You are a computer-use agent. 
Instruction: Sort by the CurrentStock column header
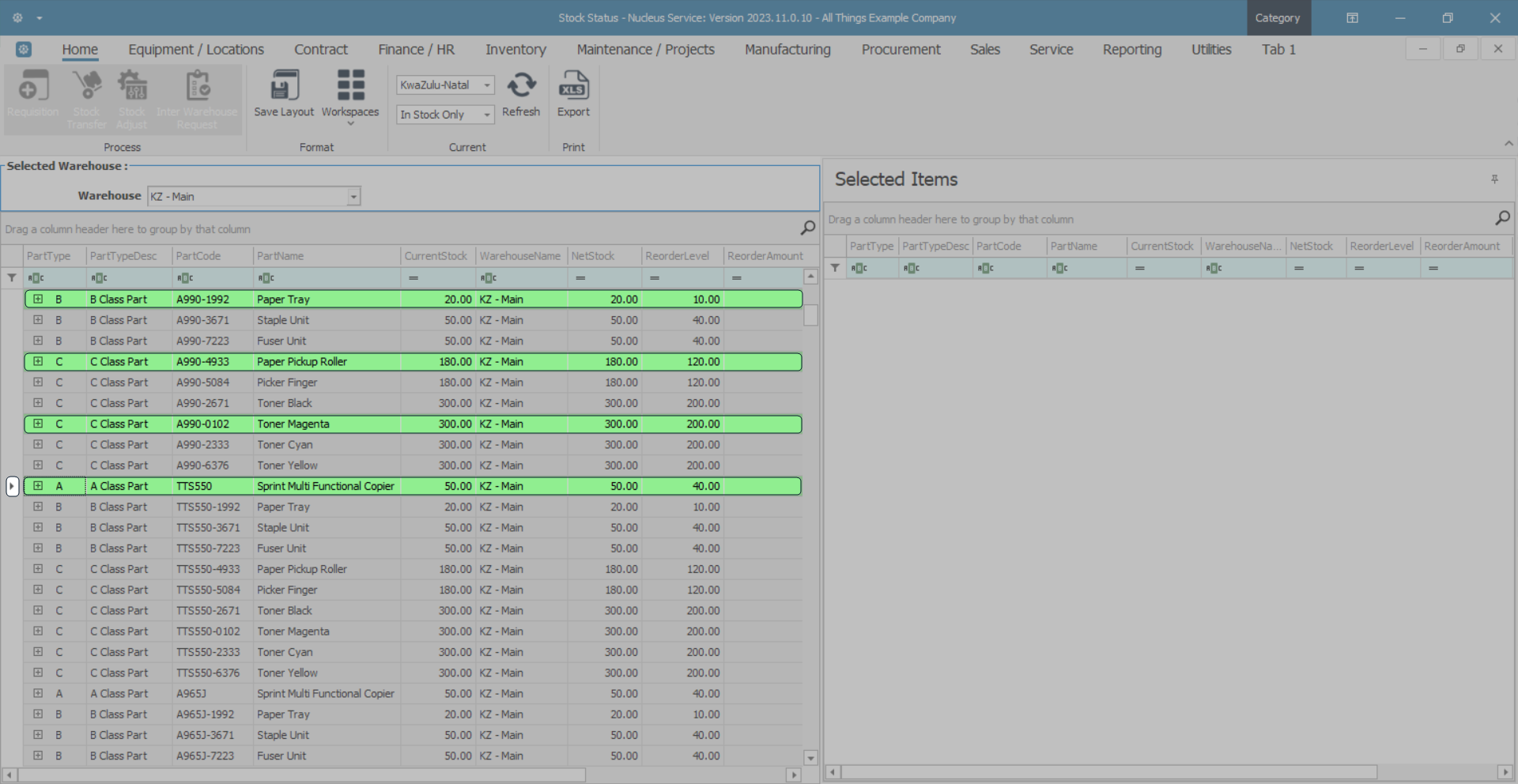coord(436,256)
